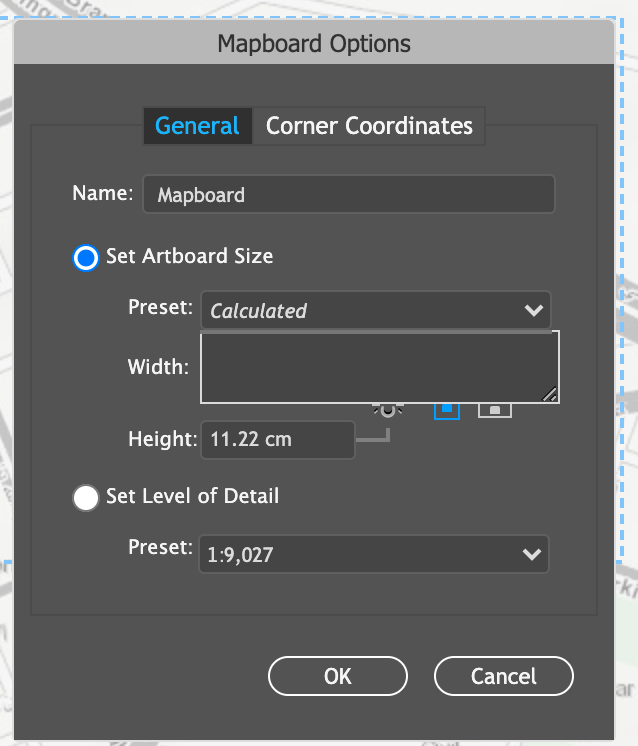Enable the Set Artboard Size radio button
The width and height of the screenshot is (638, 746).
[x=87, y=257]
